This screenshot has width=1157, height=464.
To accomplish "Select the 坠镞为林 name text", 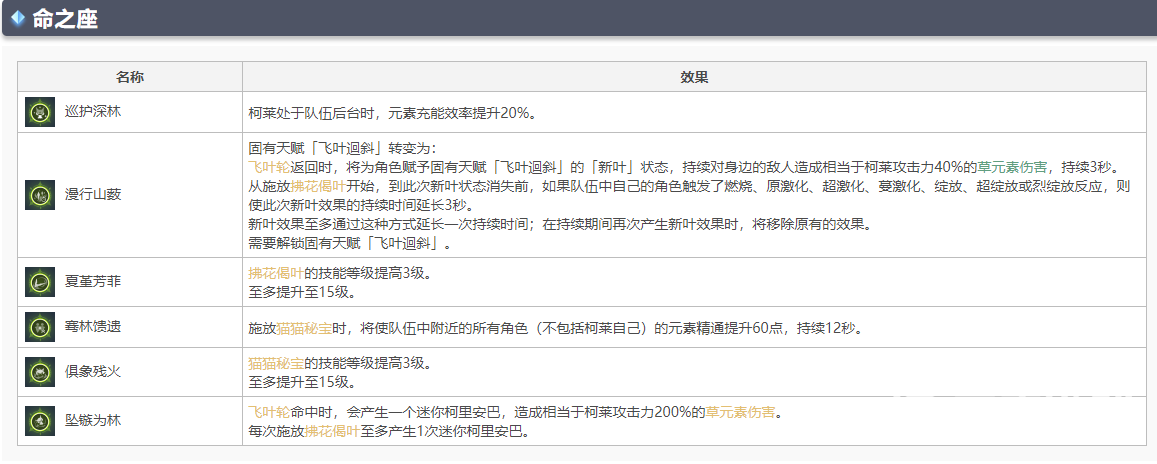I will tap(92, 420).
